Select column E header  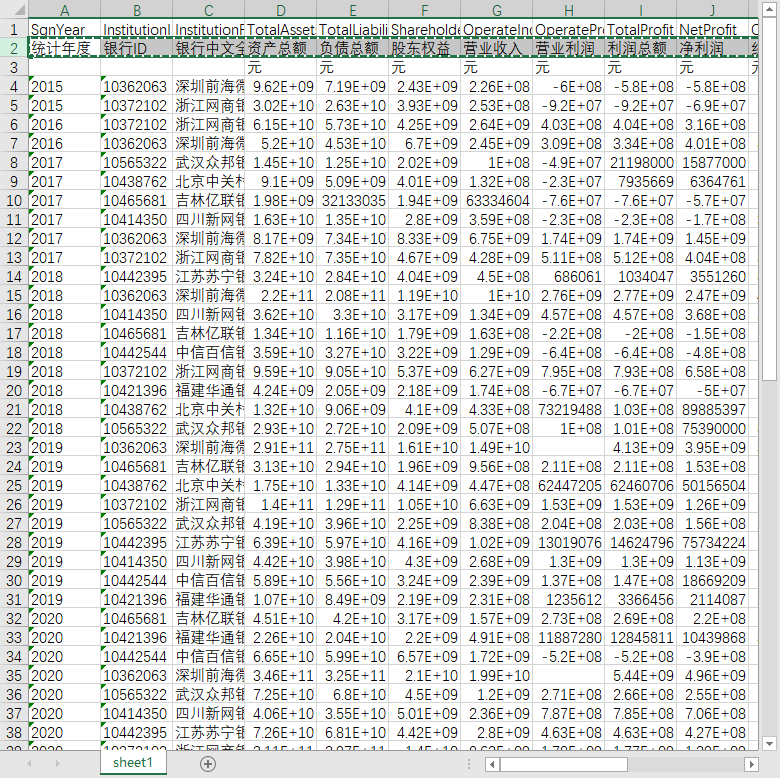tap(353, 9)
